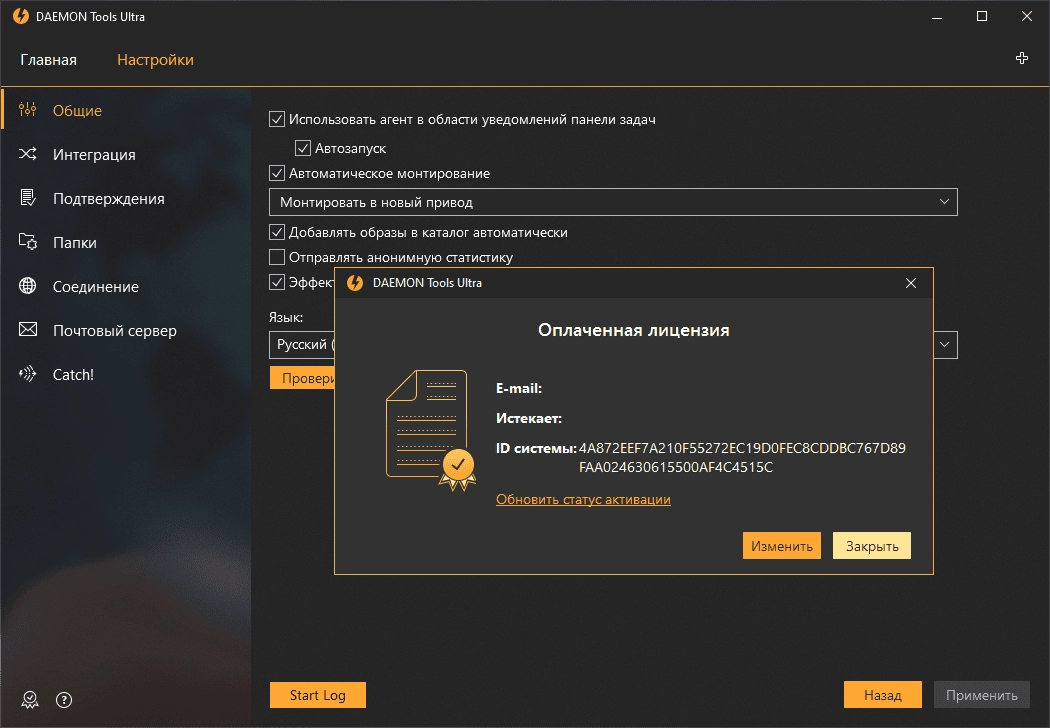Click the system ID value text
The image size is (1050, 728).
pyautogui.click(x=742, y=457)
